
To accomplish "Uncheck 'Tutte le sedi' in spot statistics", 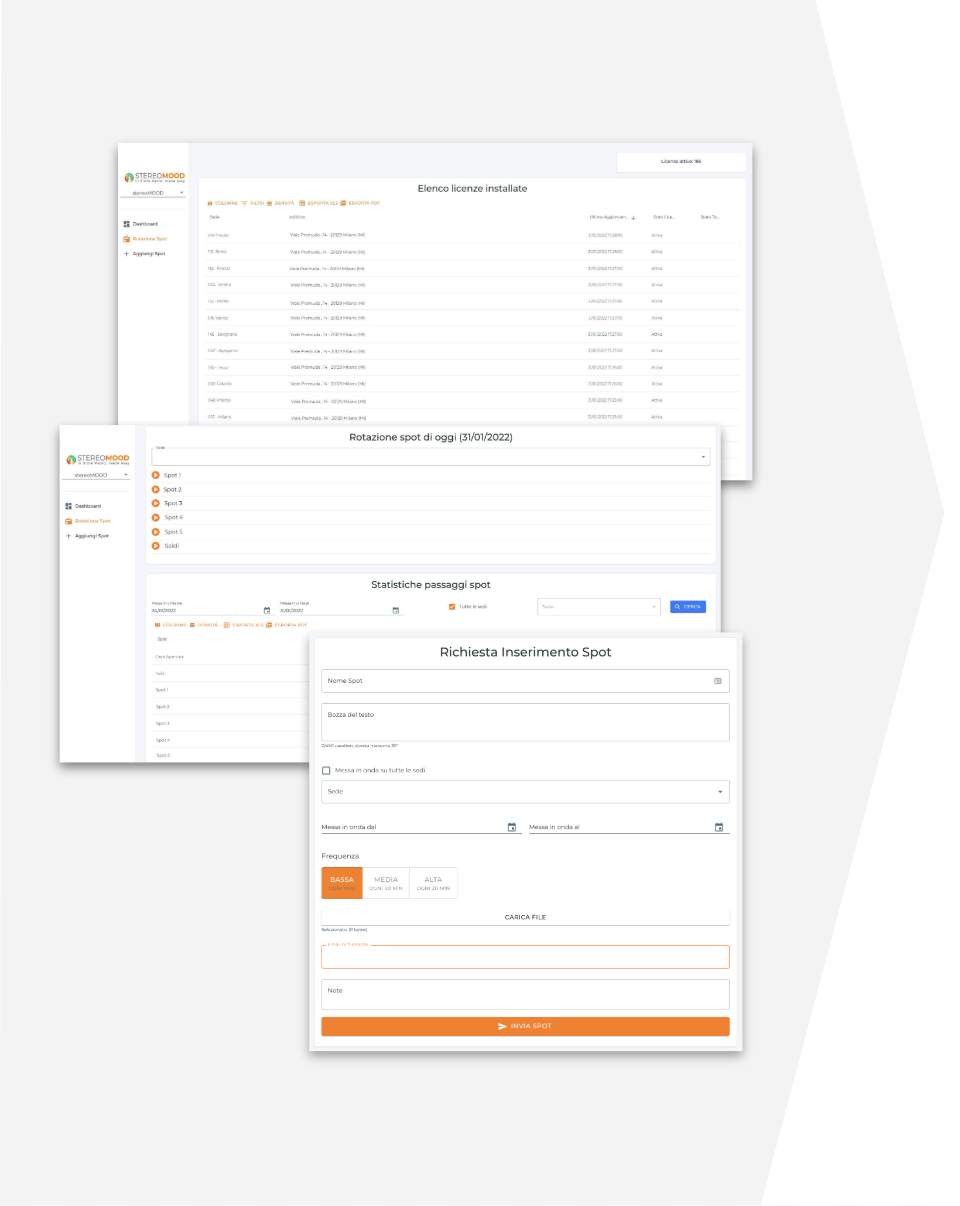I will tap(452, 607).
